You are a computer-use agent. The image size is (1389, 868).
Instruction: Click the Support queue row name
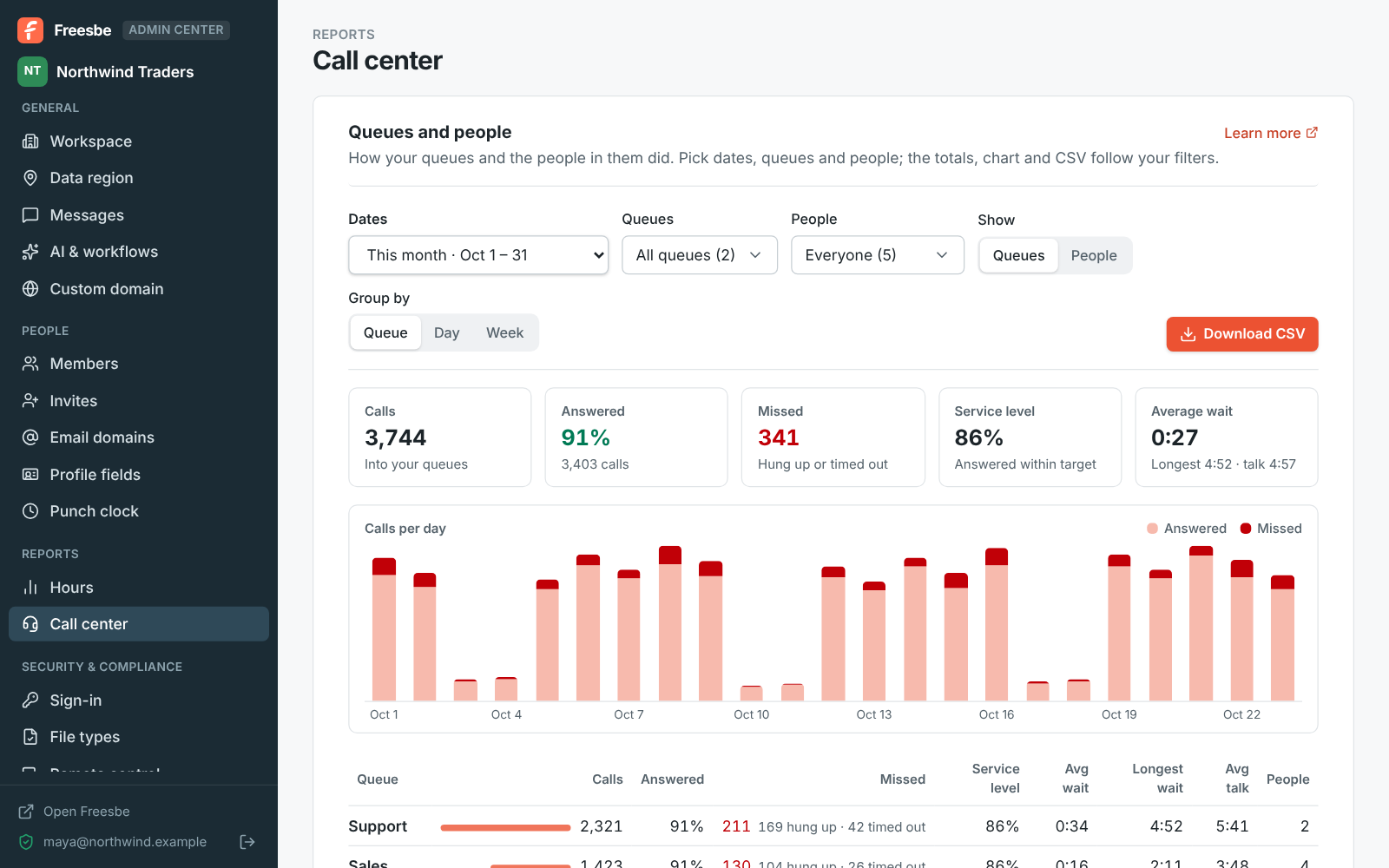378,826
